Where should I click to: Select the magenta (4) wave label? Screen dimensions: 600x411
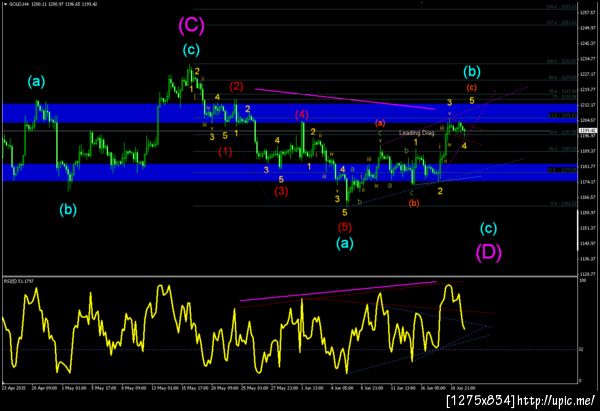[302, 114]
